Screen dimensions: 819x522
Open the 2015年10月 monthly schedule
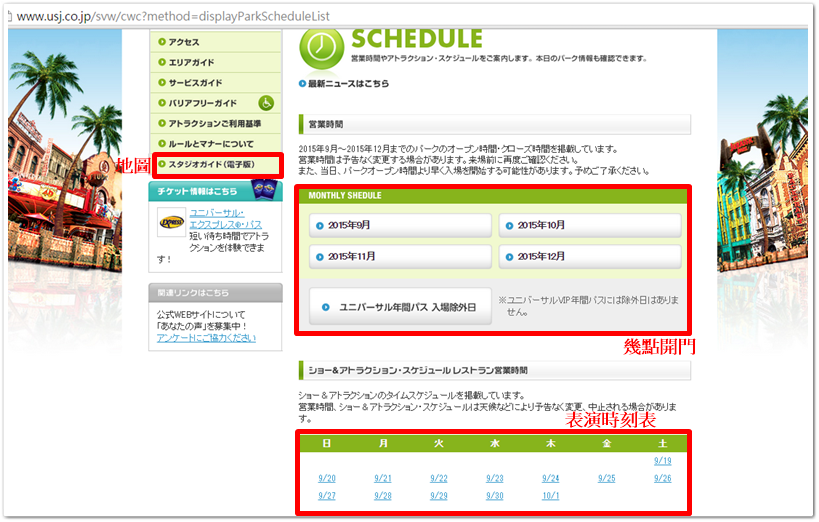[x=590, y=225]
